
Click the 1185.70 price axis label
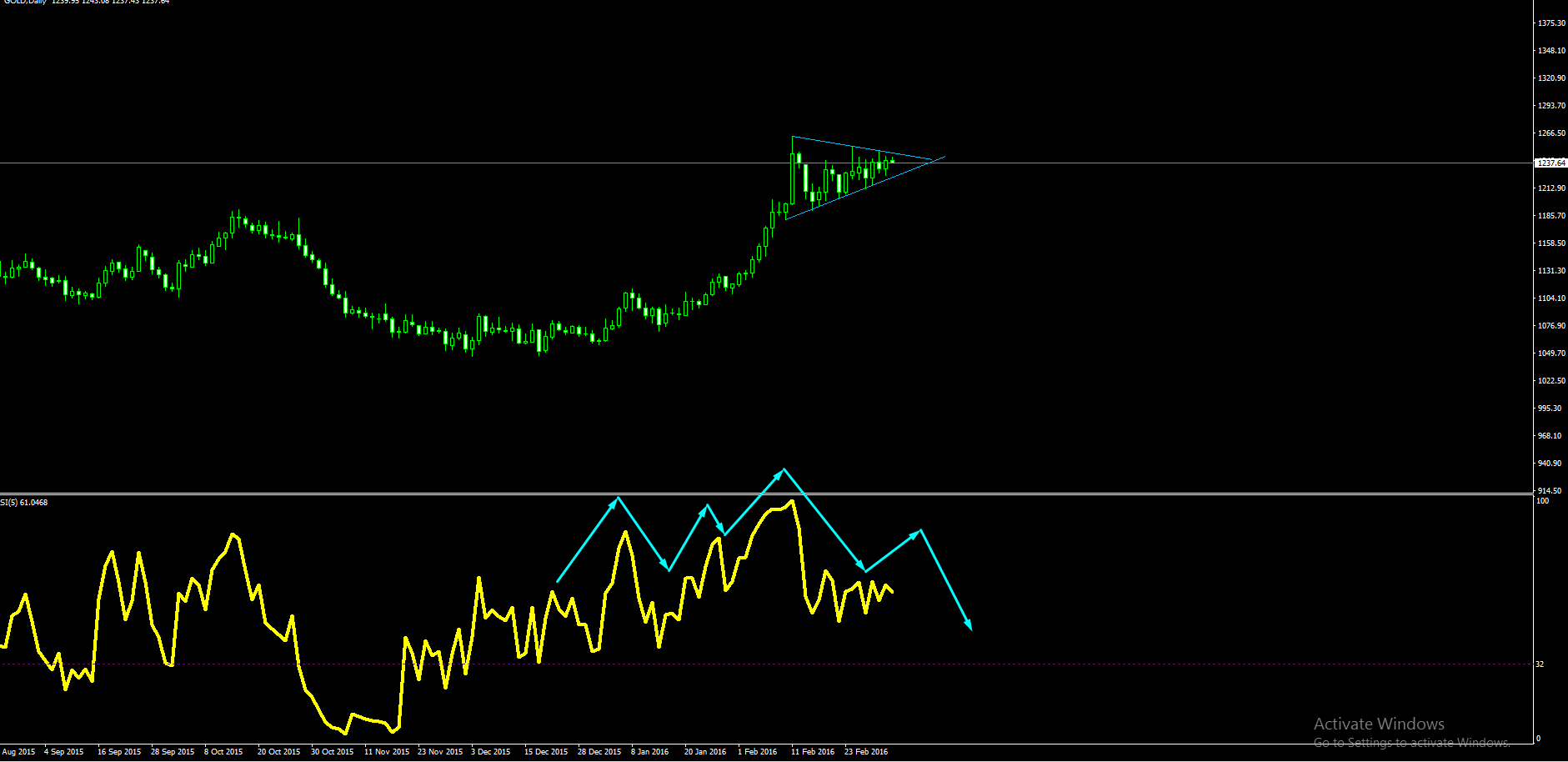1551,216
